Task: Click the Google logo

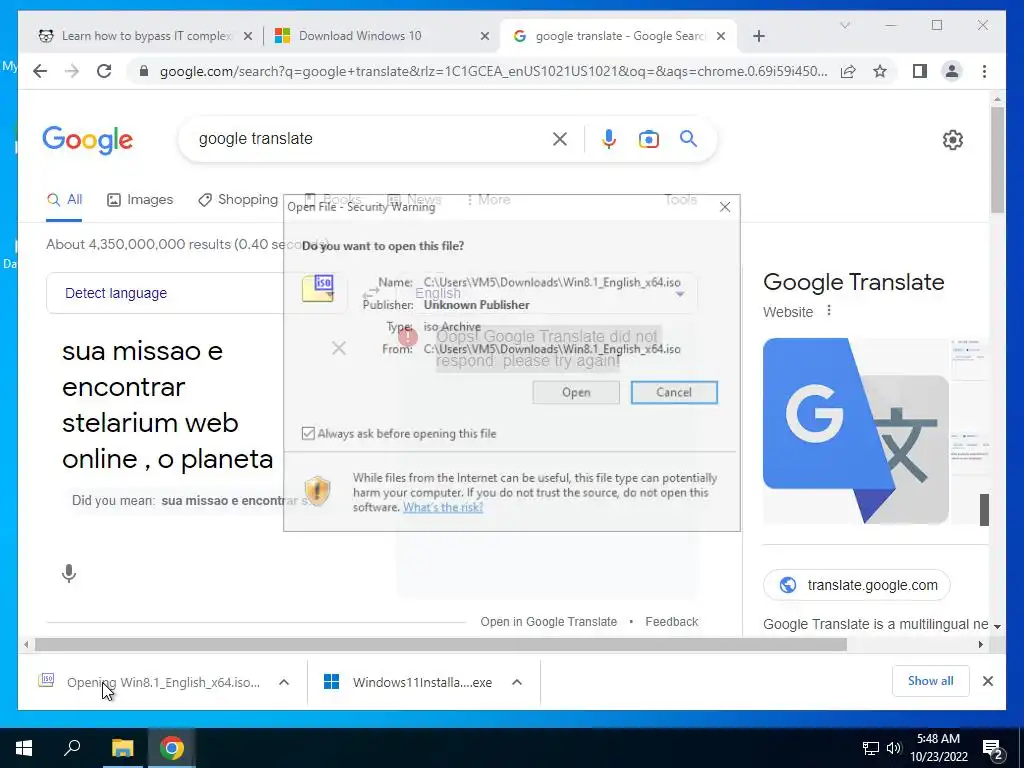Action: coord(88,140)
